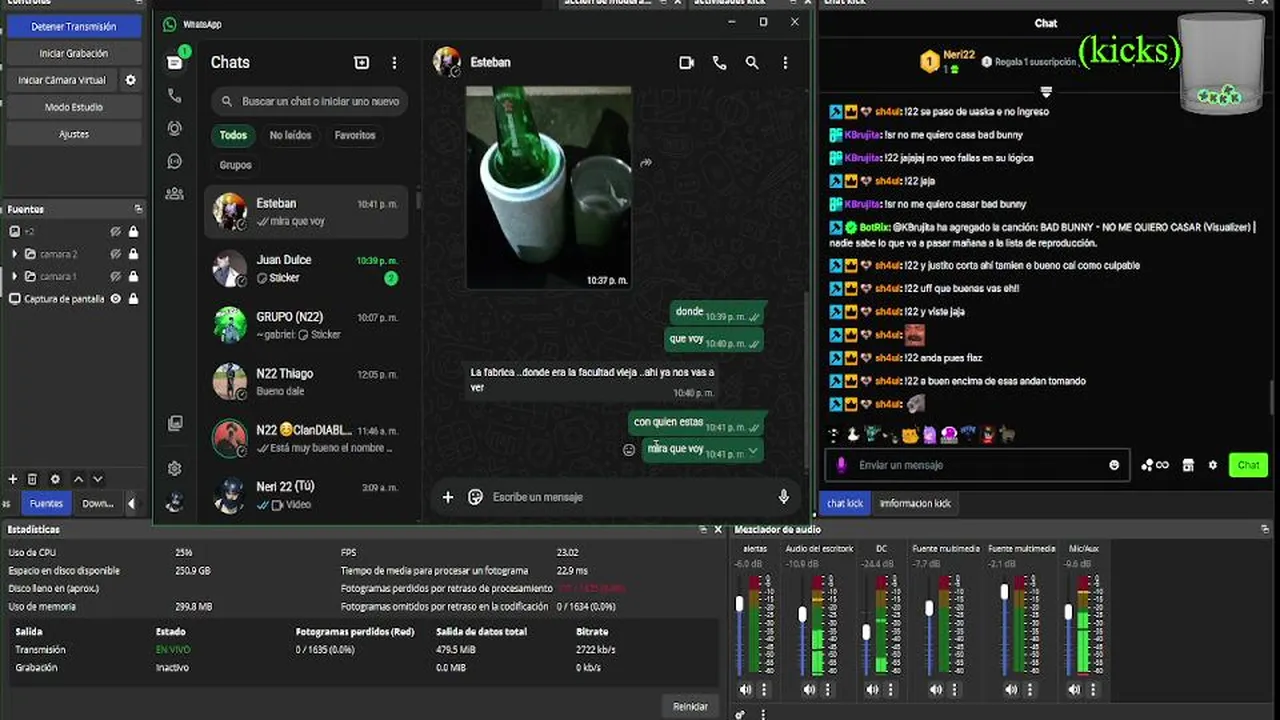
Task: Record a voice message in WhatsApp
Action: (784, 497)
